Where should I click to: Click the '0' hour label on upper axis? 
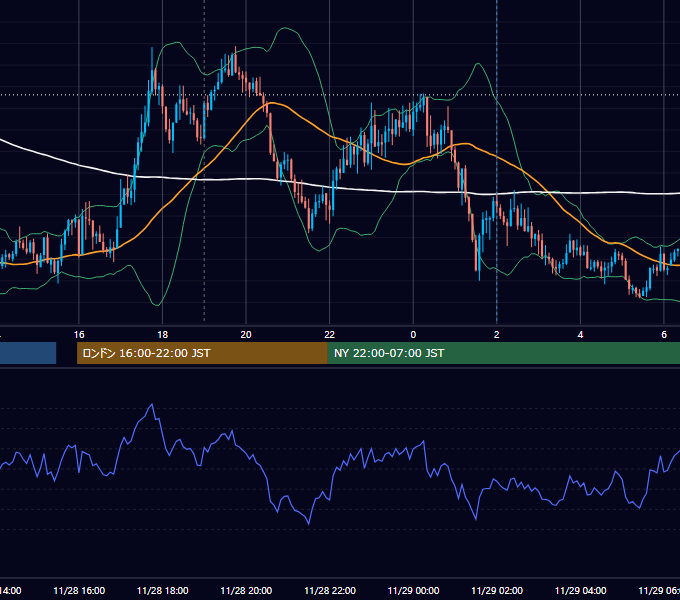tap(413, 335)
